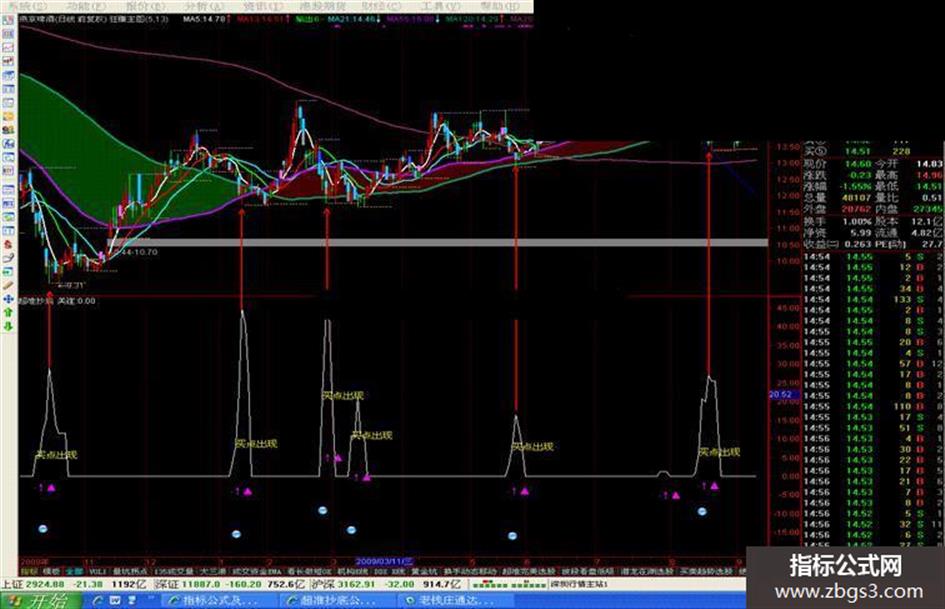Select the 全部 tab
Screen dimensions: 945x609
pyautogui.click(x=74, y=571)
